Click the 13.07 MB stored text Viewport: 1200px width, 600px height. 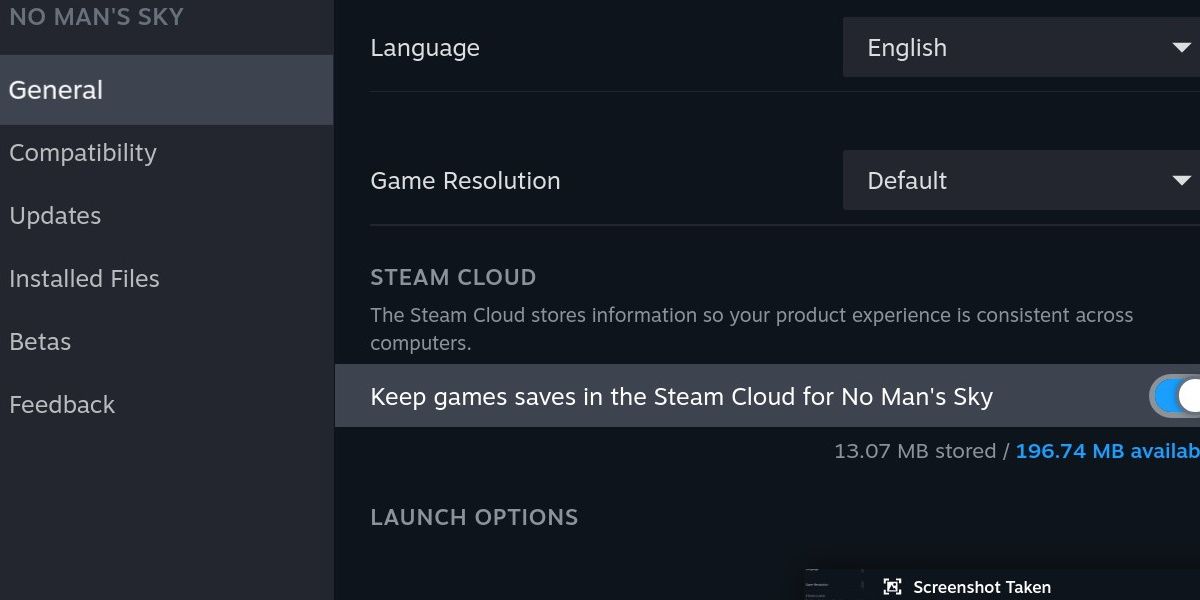[x=915, y=451]
